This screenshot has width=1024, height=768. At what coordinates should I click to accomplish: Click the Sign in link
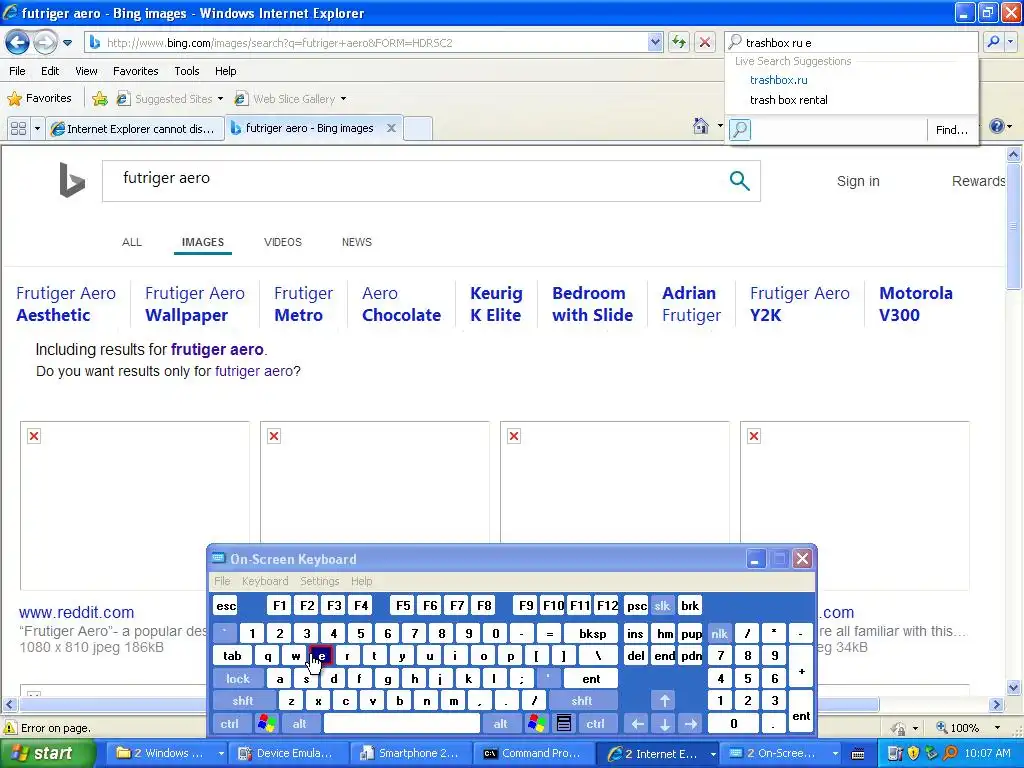pyautogui.click(x=858, y=181)
